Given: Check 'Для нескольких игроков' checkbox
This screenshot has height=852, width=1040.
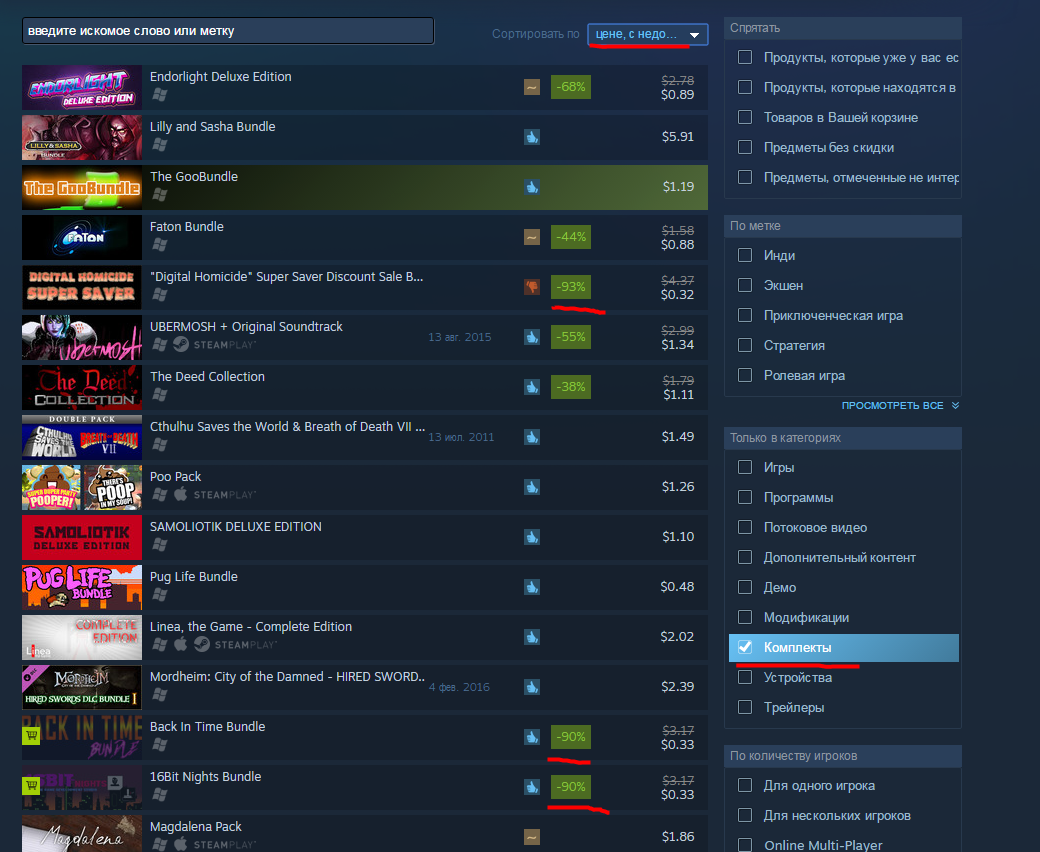Looking at the screenshot, I should tap(745, 815).
